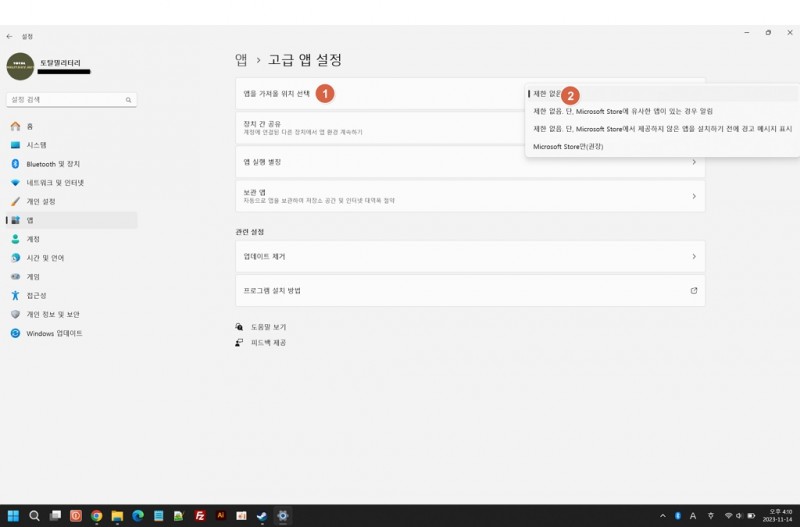This screenshot has width=800, height=527.
Task: Open 개인 설정 in the sidebar
Action: 71,202
